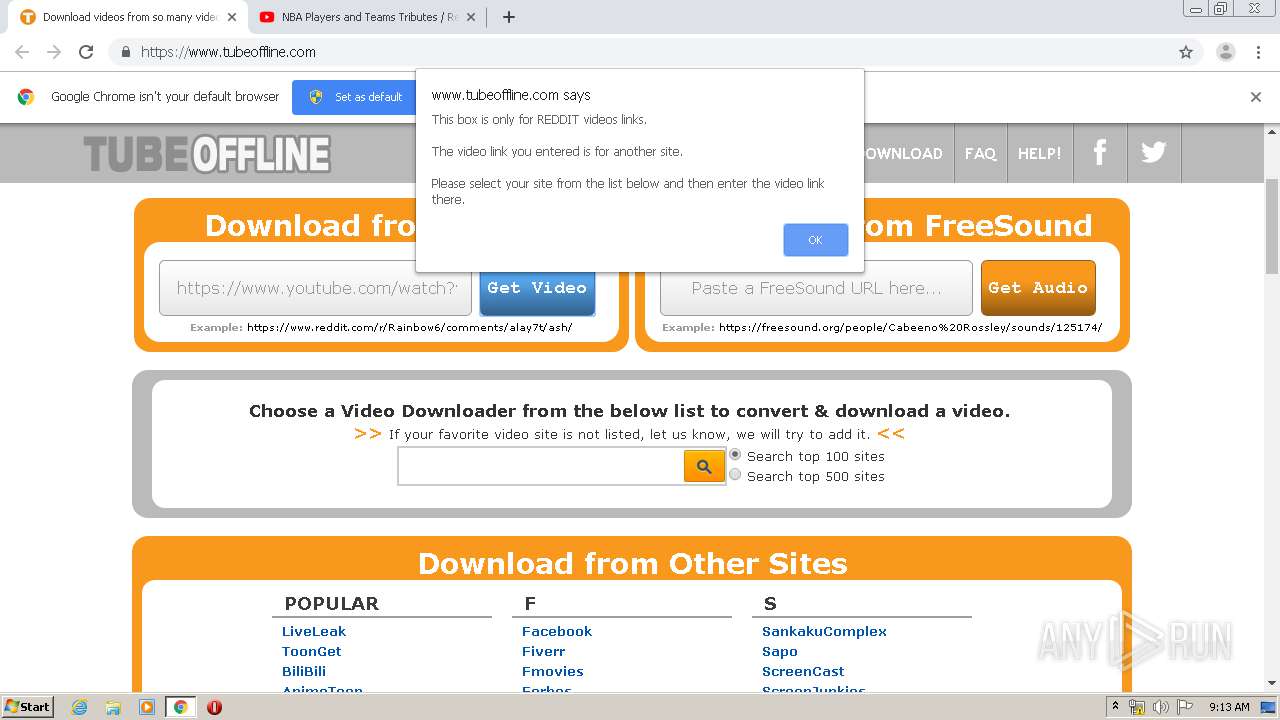Click the network tray icon
The height and width of the screenshot is (720, 1280).
1137,707
